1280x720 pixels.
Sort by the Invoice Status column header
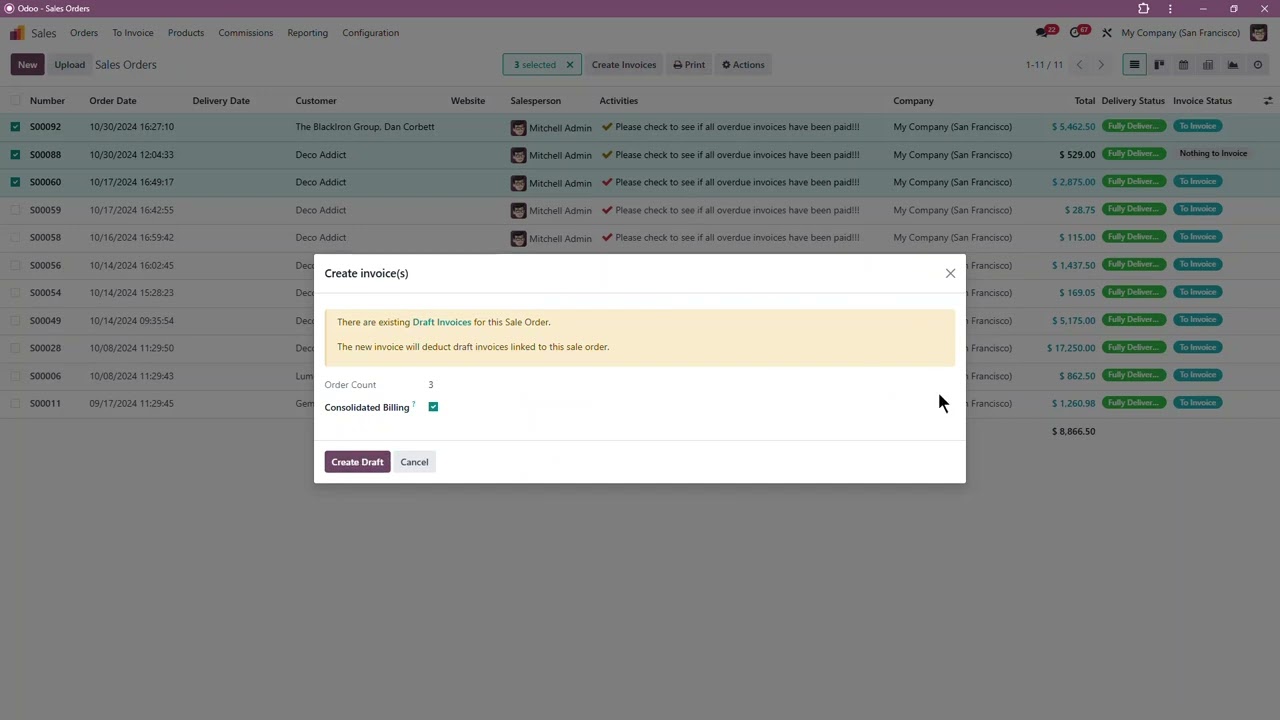click(1202, 101)
